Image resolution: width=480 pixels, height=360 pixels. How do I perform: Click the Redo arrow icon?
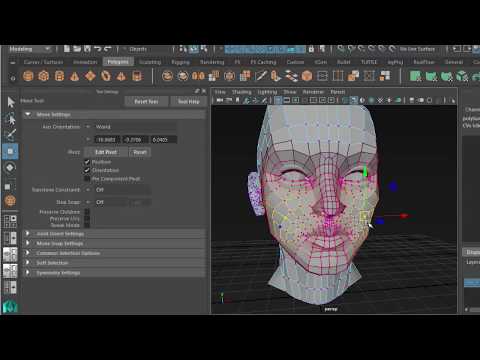pos(107,49)
